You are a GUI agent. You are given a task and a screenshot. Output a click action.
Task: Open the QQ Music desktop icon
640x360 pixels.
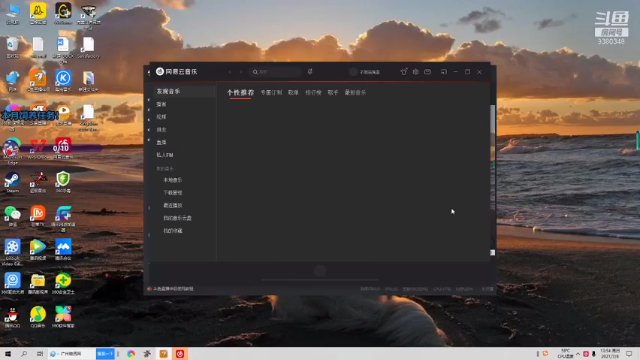click(x=38, y=318)
